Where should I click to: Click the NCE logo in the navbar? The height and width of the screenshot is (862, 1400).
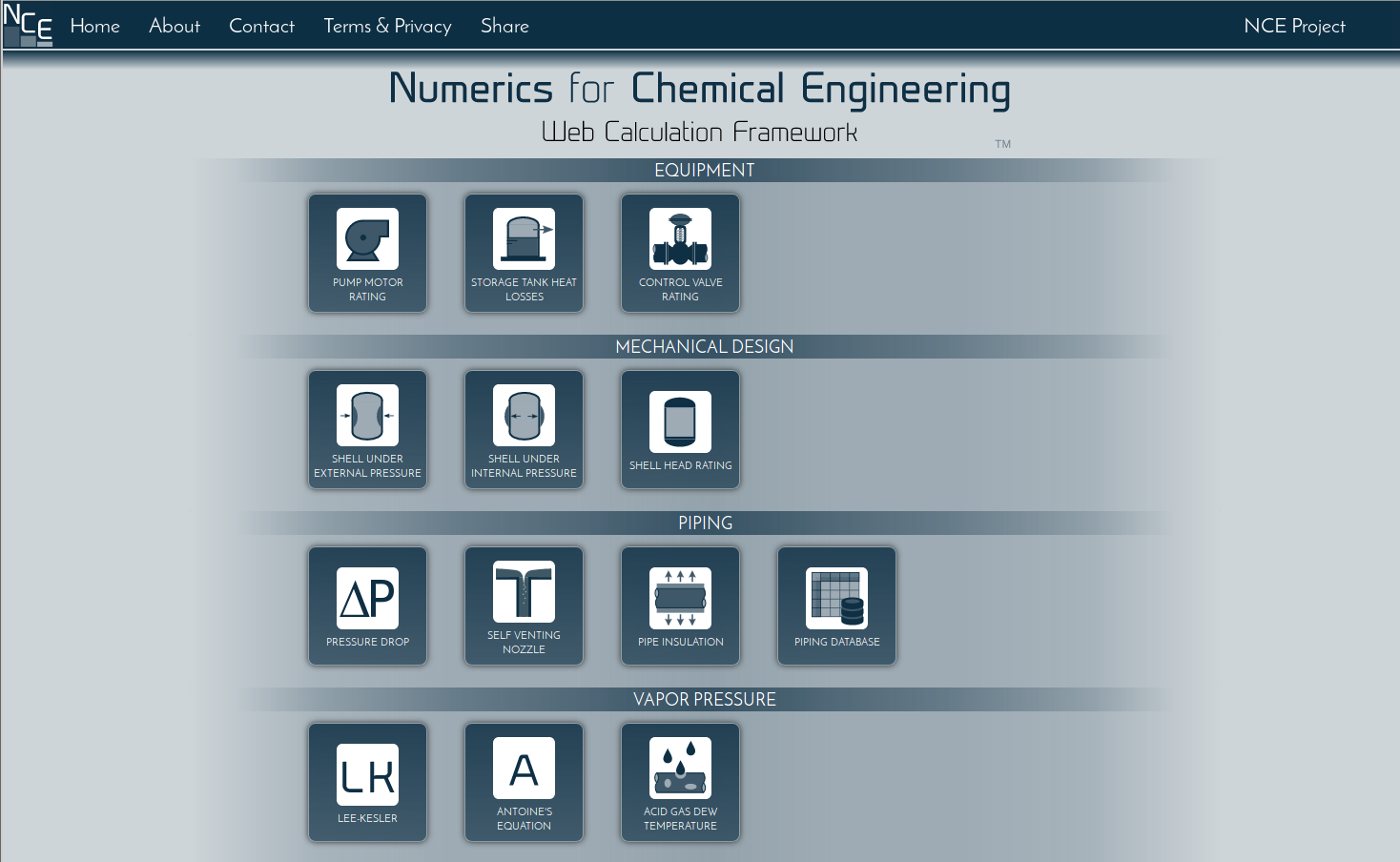pyautogui.click(x=28, y=26)
